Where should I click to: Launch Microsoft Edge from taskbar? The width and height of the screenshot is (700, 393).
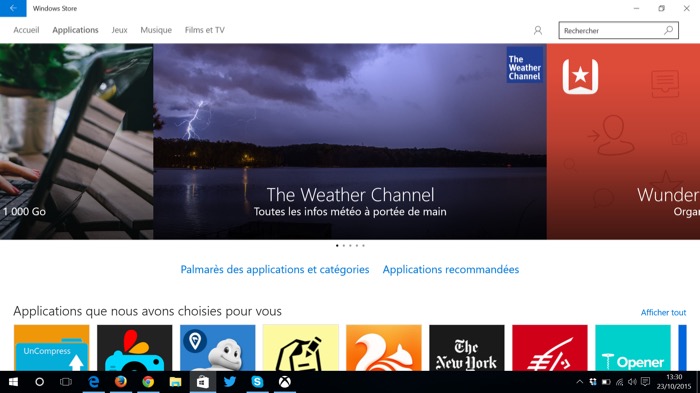93,382
